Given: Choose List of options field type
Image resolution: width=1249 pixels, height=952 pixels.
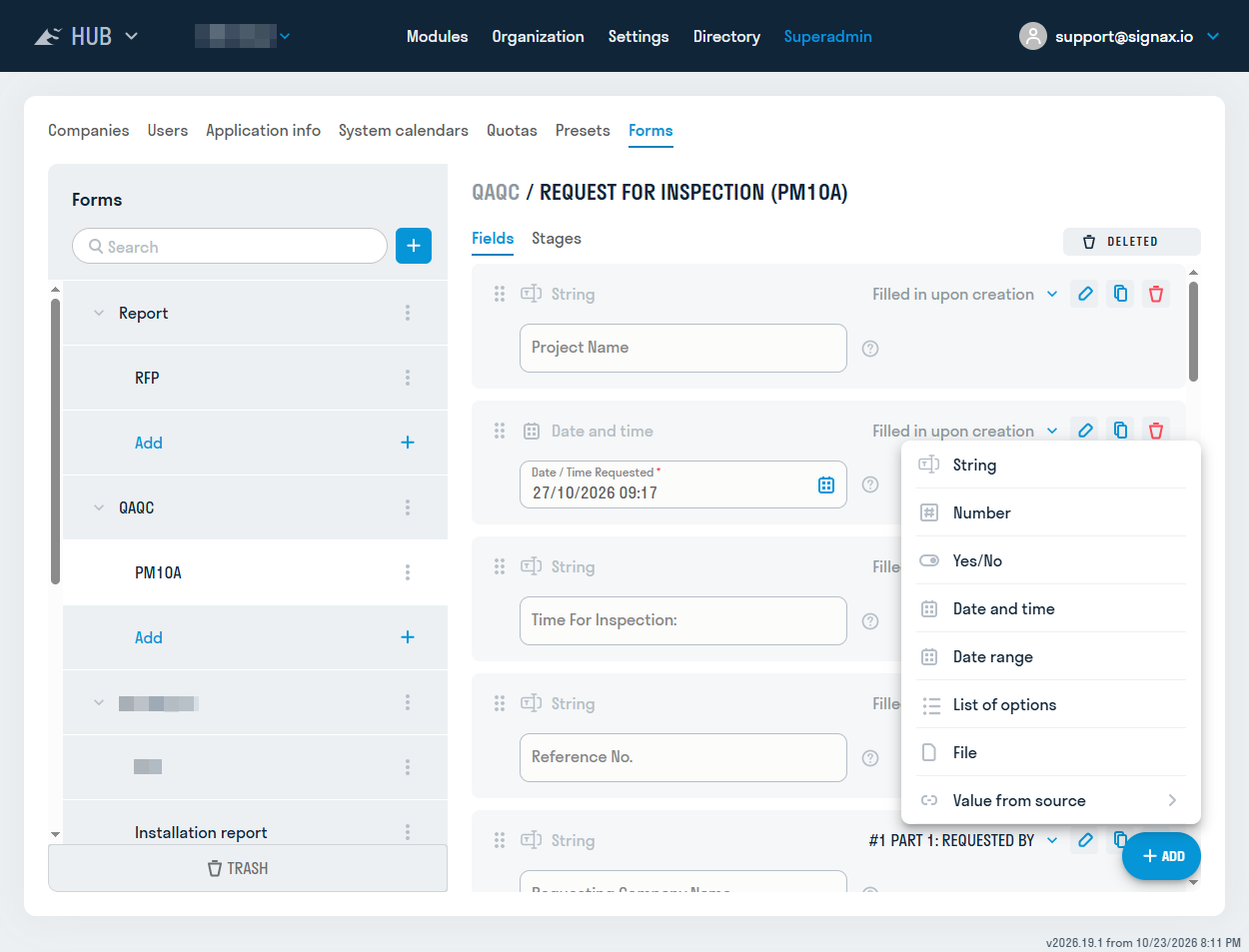Looking at the screenshot, I should click(x=1051, y=704).
